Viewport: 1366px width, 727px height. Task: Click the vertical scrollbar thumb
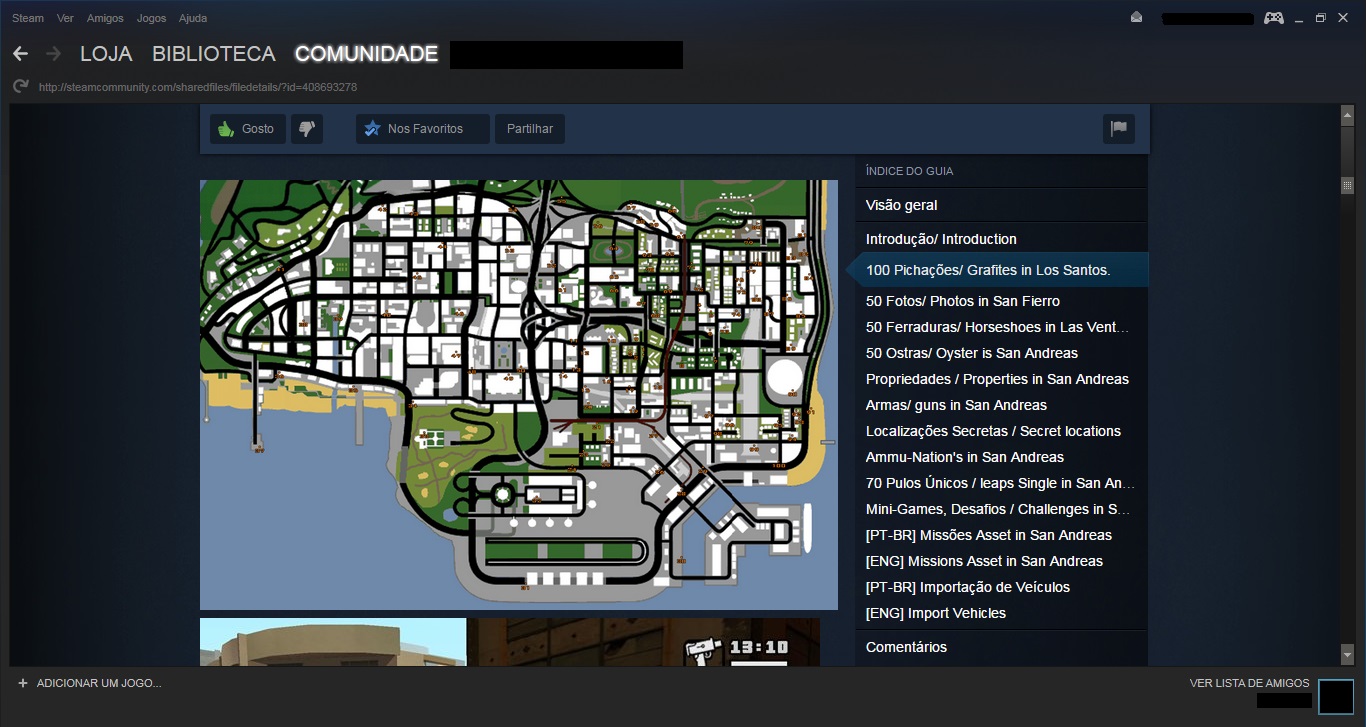(1347, 185)
